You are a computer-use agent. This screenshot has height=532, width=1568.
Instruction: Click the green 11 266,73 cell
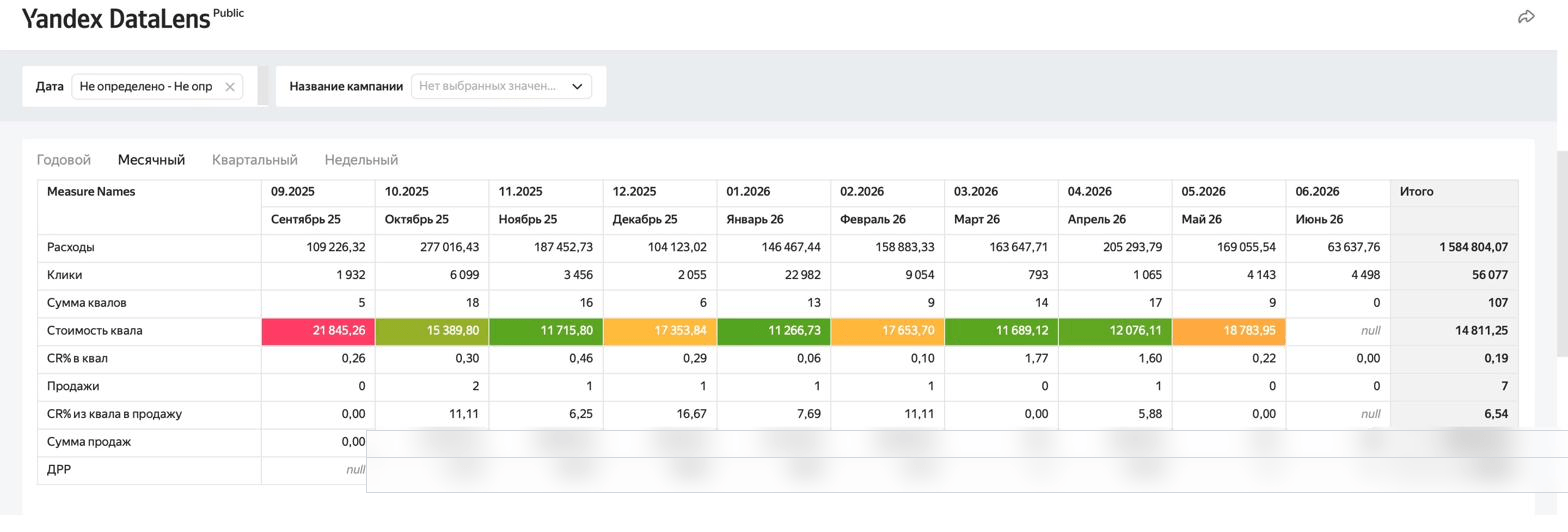[x=773, y=331]
